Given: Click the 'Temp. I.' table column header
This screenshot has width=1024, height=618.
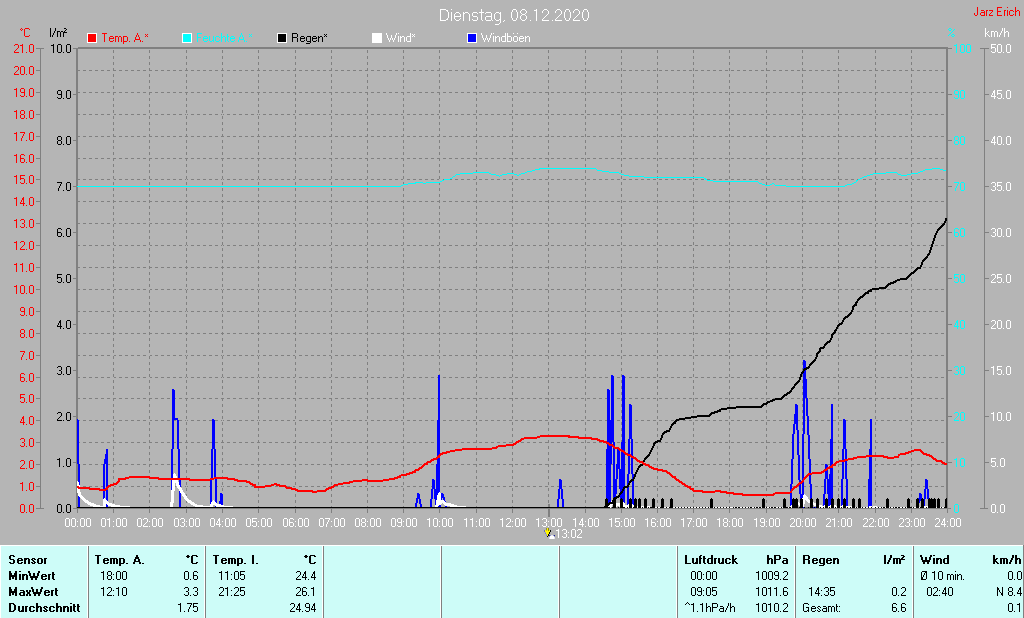Looking at the screenshot, I should (236, 560).
